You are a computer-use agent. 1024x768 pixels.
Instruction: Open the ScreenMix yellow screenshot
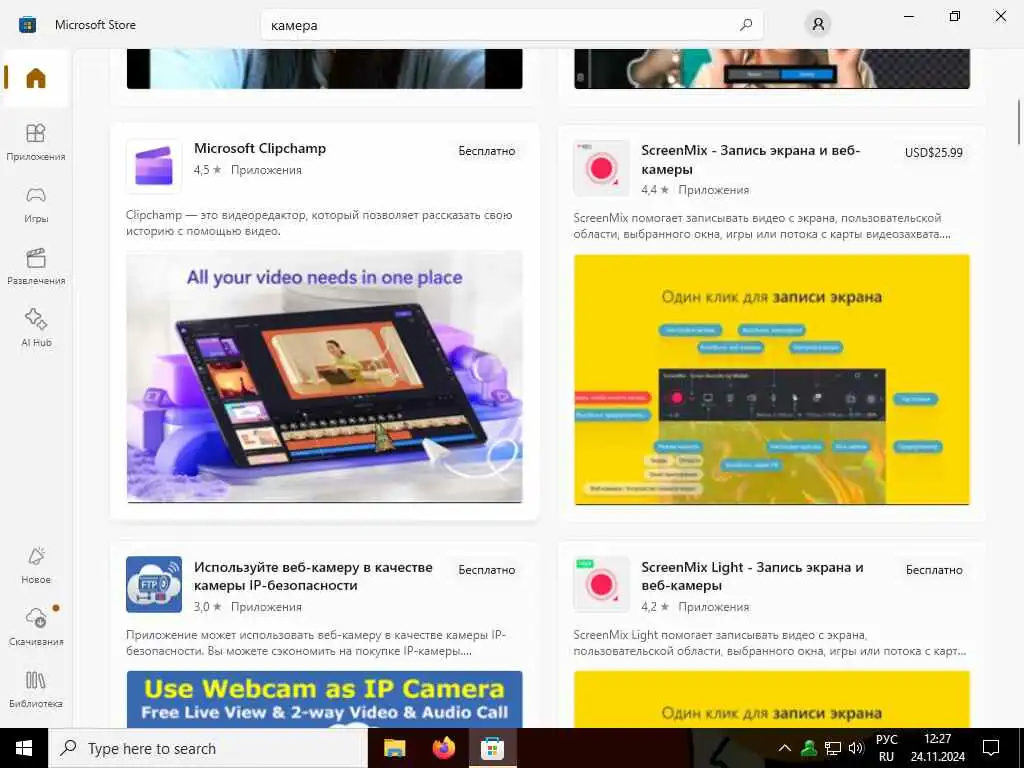click(772, 379)
